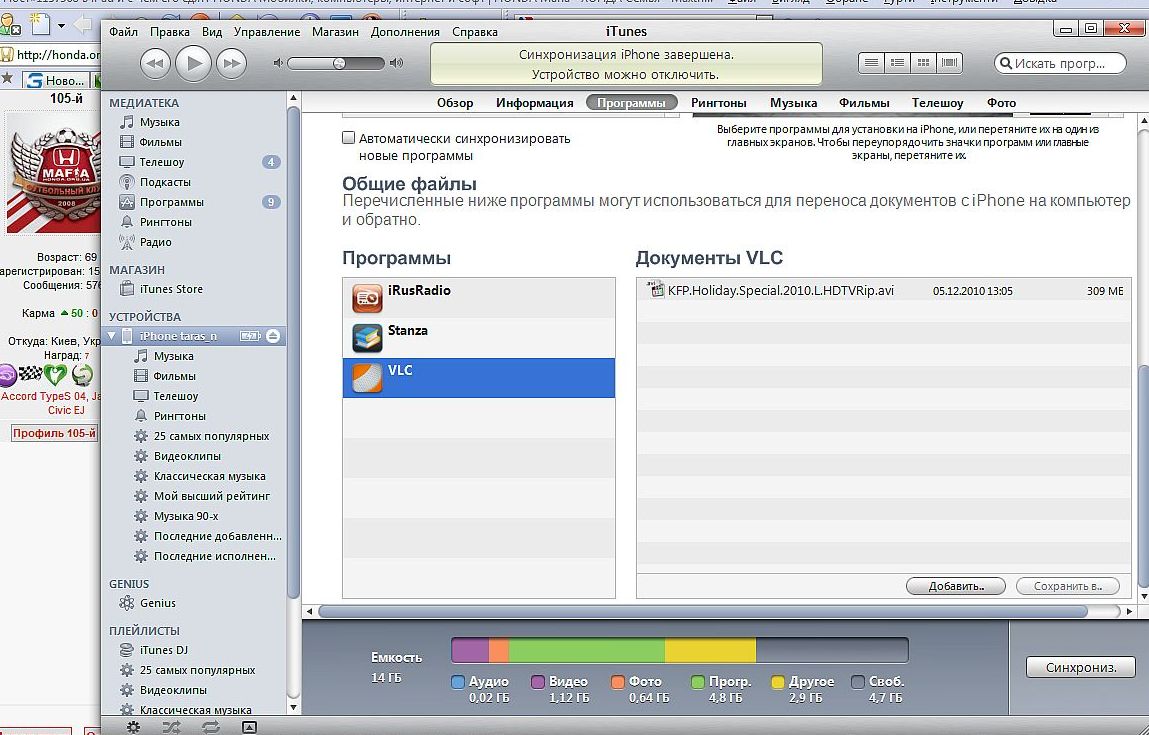Click the previous track button
The height and width of the screenshot is (735, 1149).
155,64
